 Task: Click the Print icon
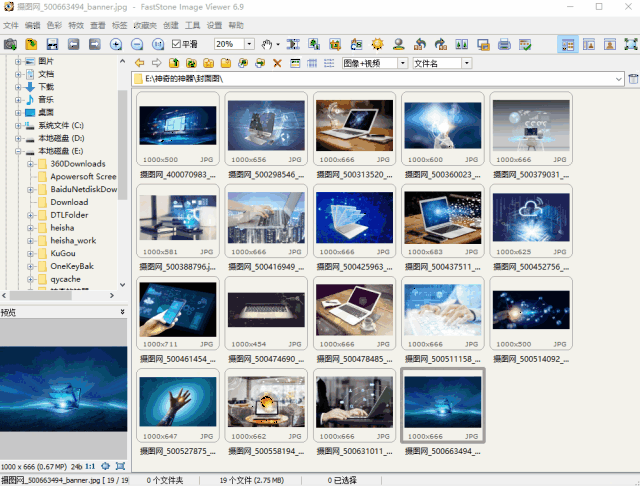click(x=504, y=44)
